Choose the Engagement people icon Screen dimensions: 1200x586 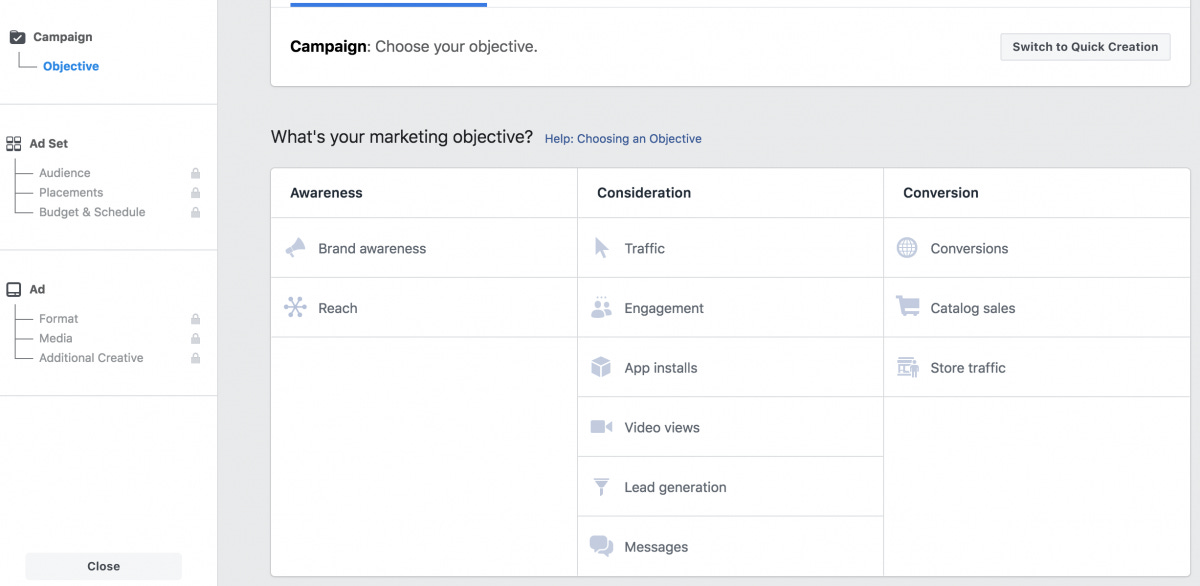coord(601,308)
